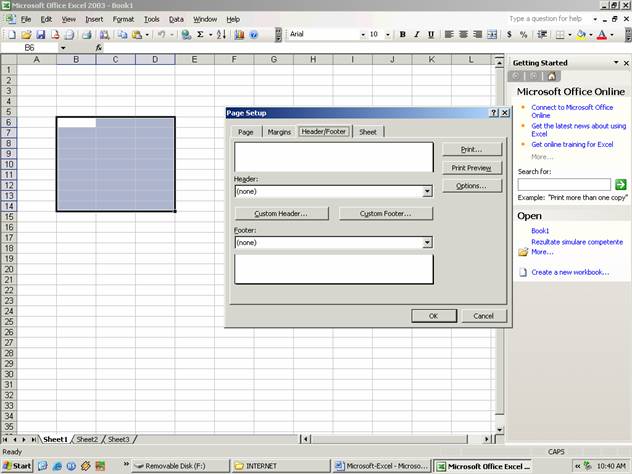
Task: Click Start button on taskbar
Action: pyautogui.click(x=17, y=466)
